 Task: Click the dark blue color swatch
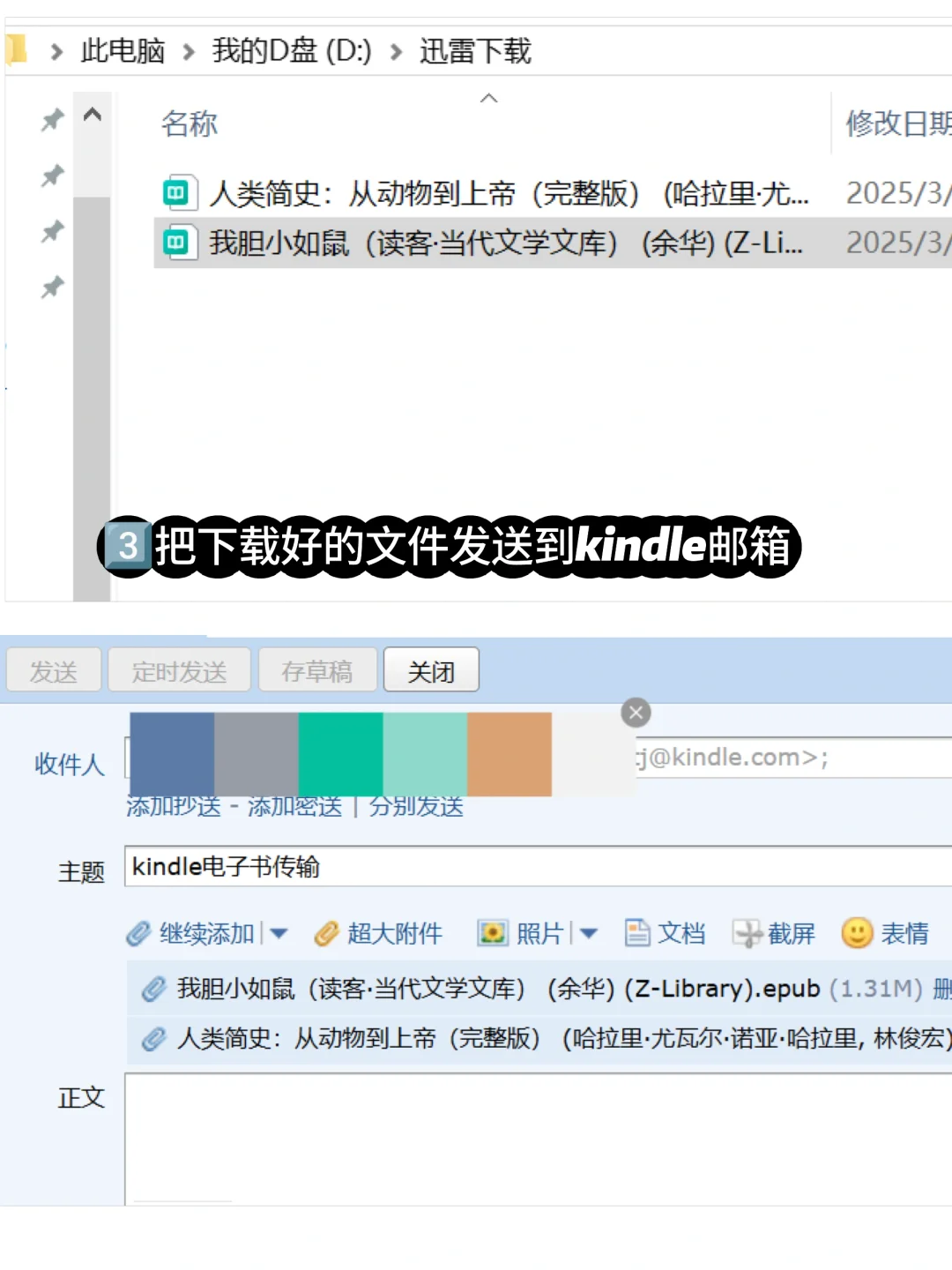172,754
